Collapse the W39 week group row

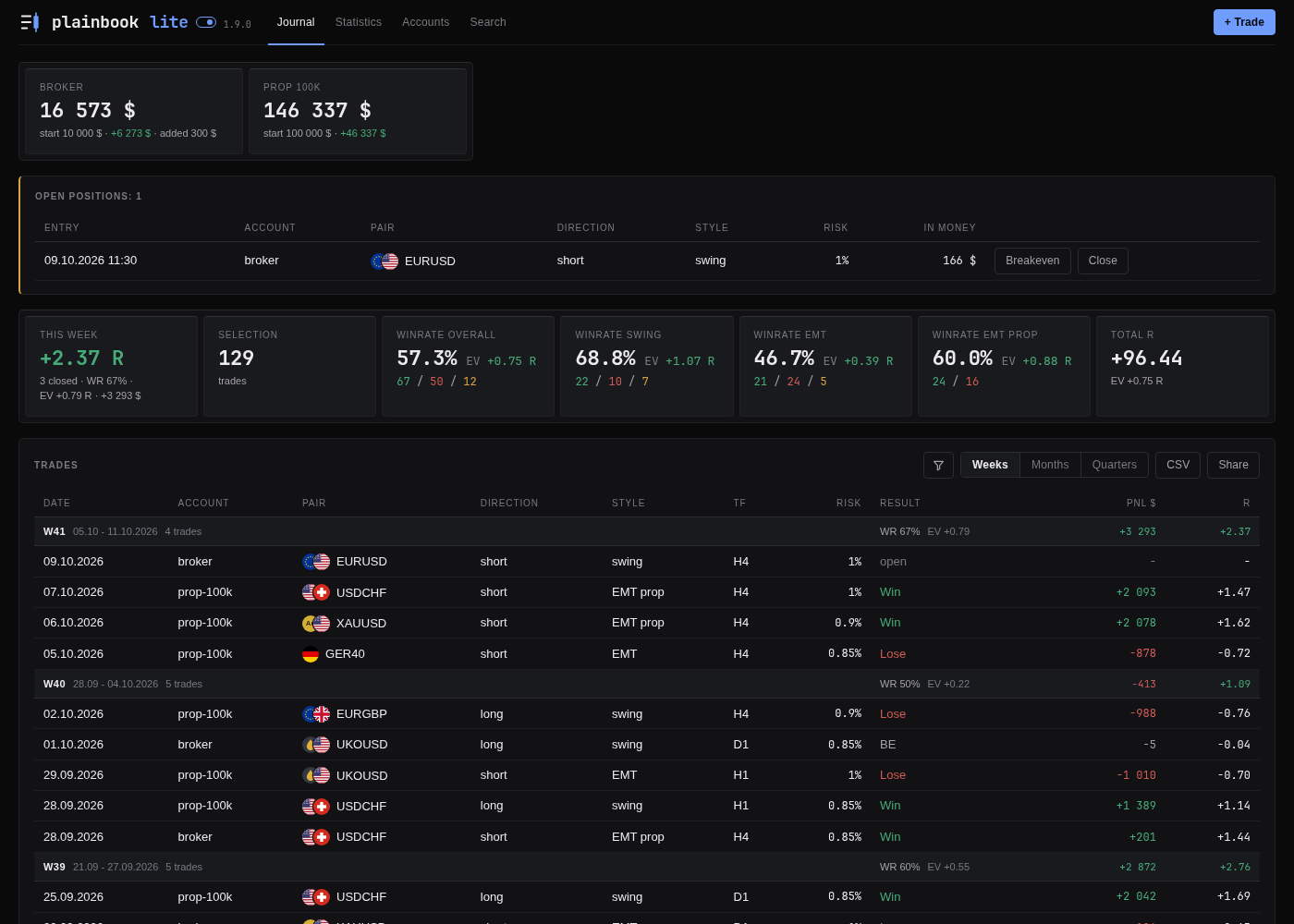(x=647, y=867)
